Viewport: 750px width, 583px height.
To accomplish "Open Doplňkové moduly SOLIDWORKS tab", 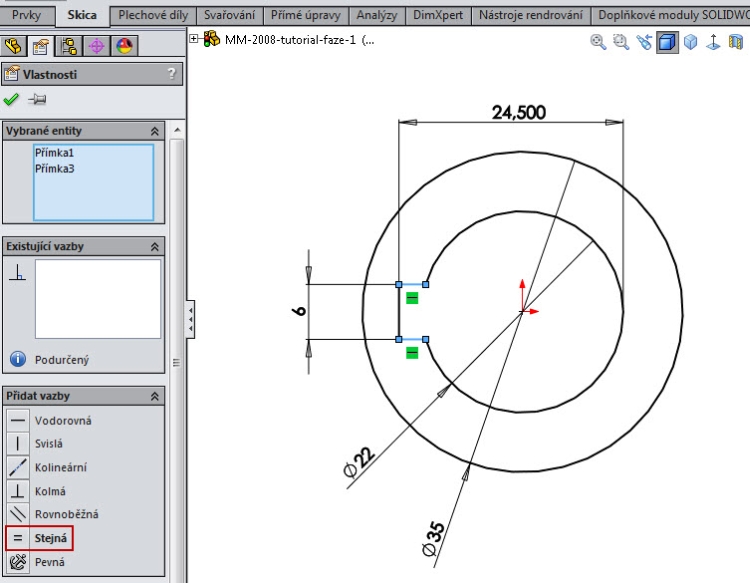I will point(672,15).
